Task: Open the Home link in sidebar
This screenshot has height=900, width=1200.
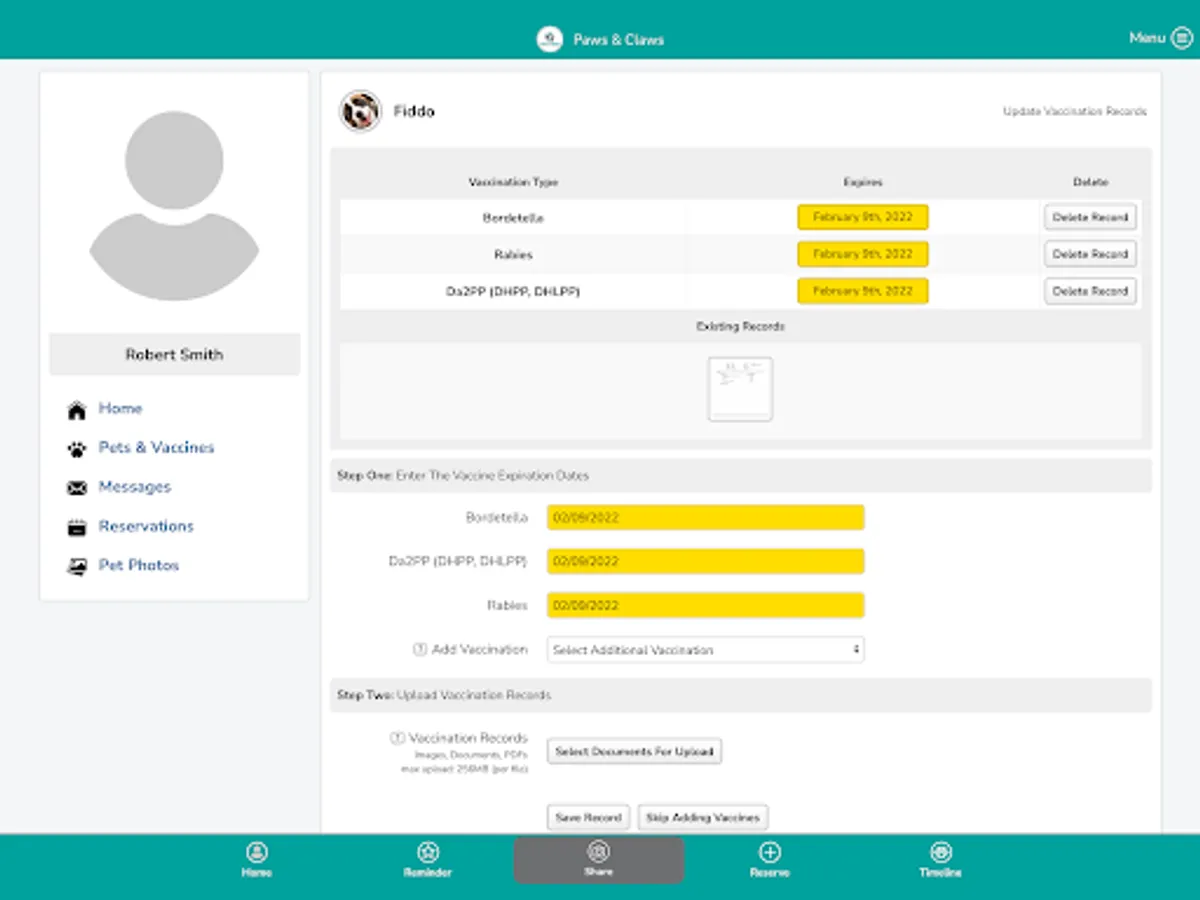Action: (x=120, y=409)
